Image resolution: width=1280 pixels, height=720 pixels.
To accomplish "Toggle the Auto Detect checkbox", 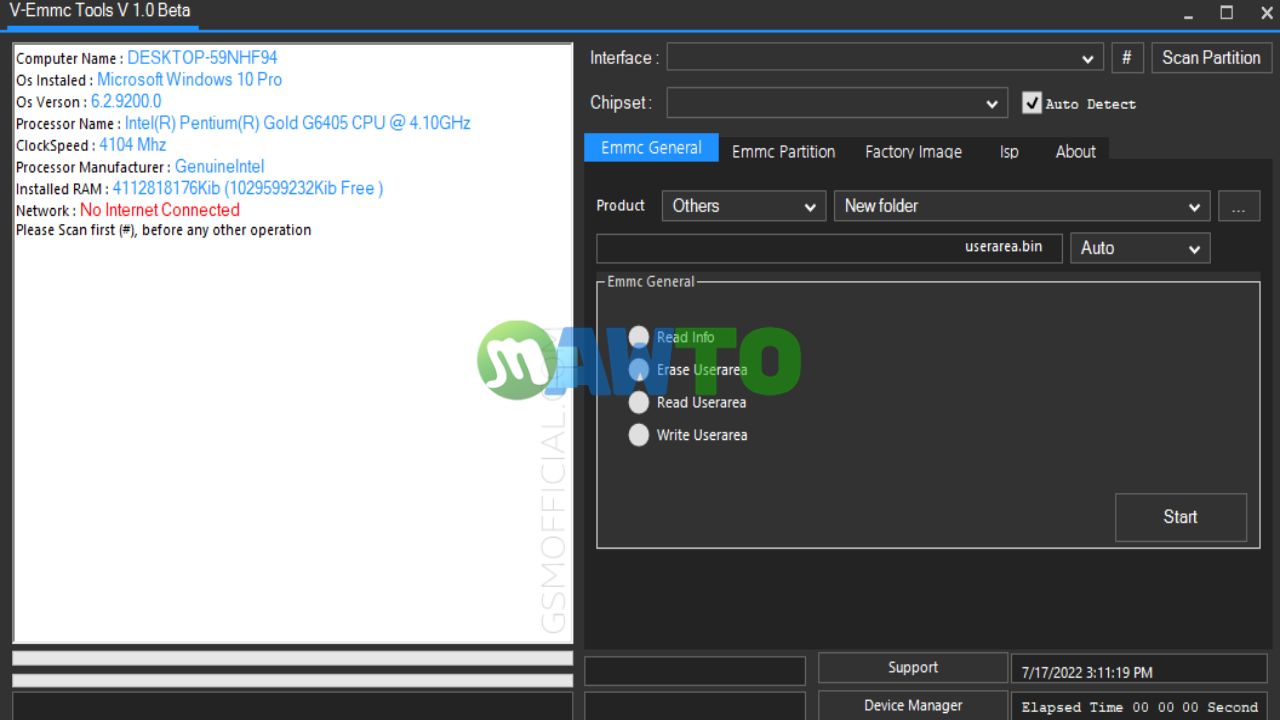I will (x=1032, y=103).
